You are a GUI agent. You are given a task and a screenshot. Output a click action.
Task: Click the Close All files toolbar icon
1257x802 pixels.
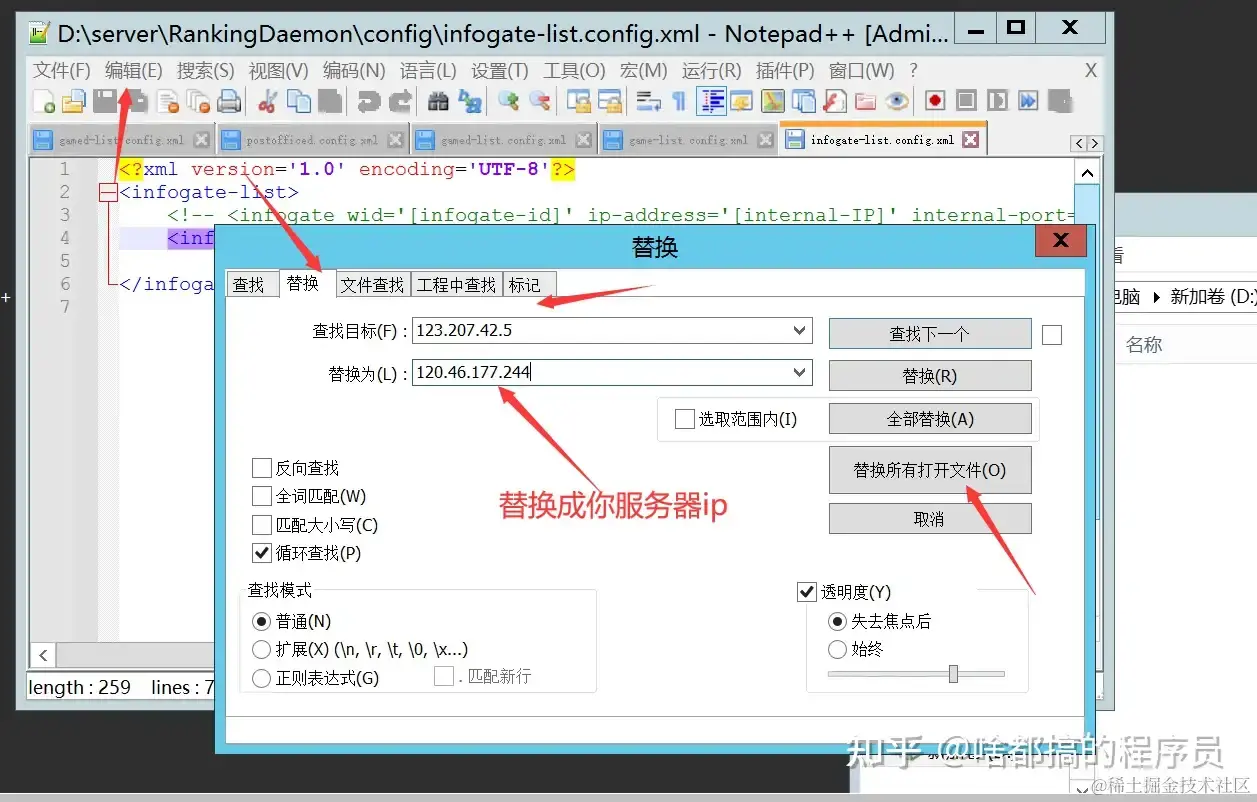coord(199,101)
